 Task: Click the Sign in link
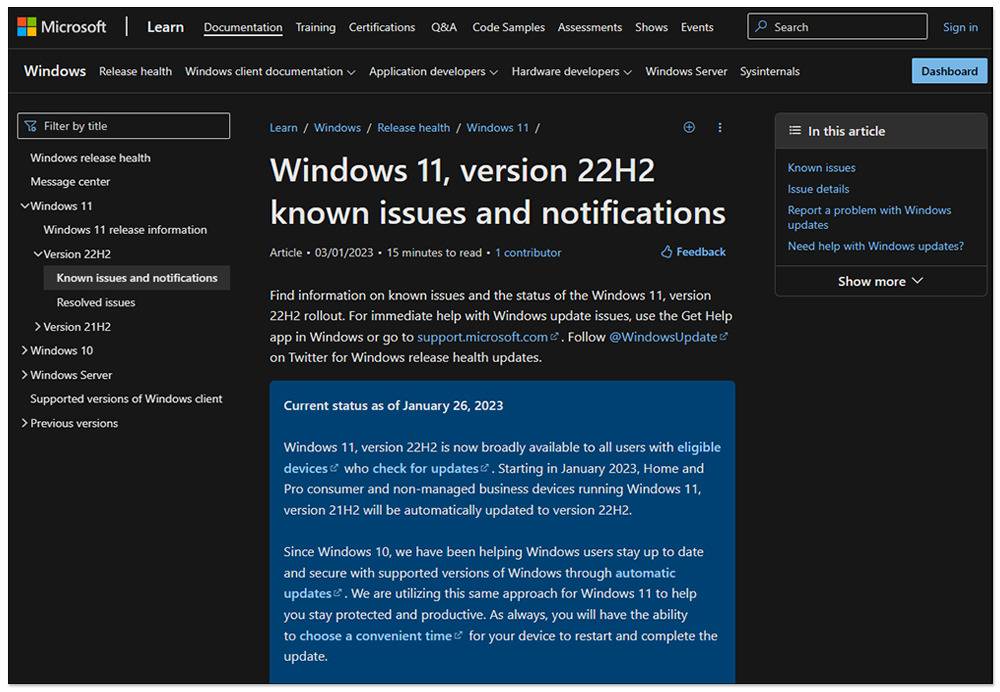pyautogui.click(x=960, y=27)
